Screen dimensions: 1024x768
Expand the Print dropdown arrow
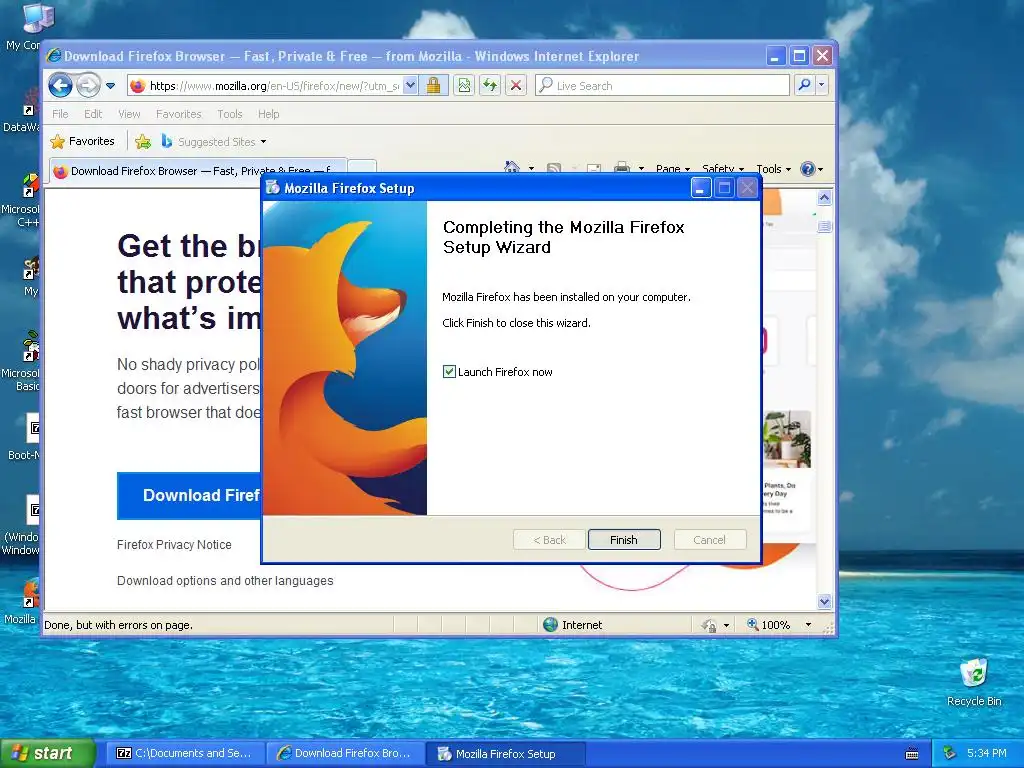coord(641,168)
